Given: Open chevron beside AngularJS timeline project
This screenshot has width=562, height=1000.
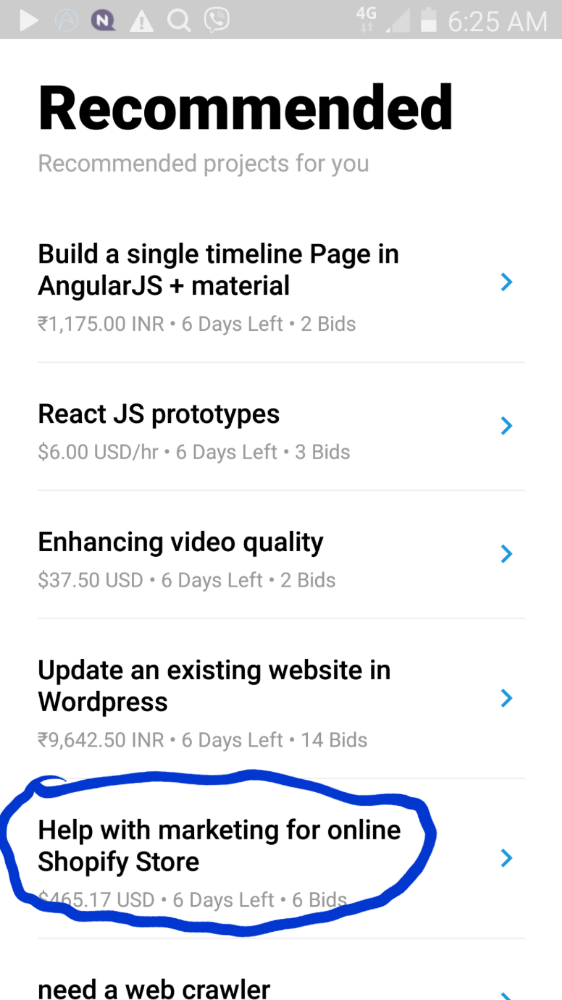Looking at the screenshot, I should coord(507,282).
